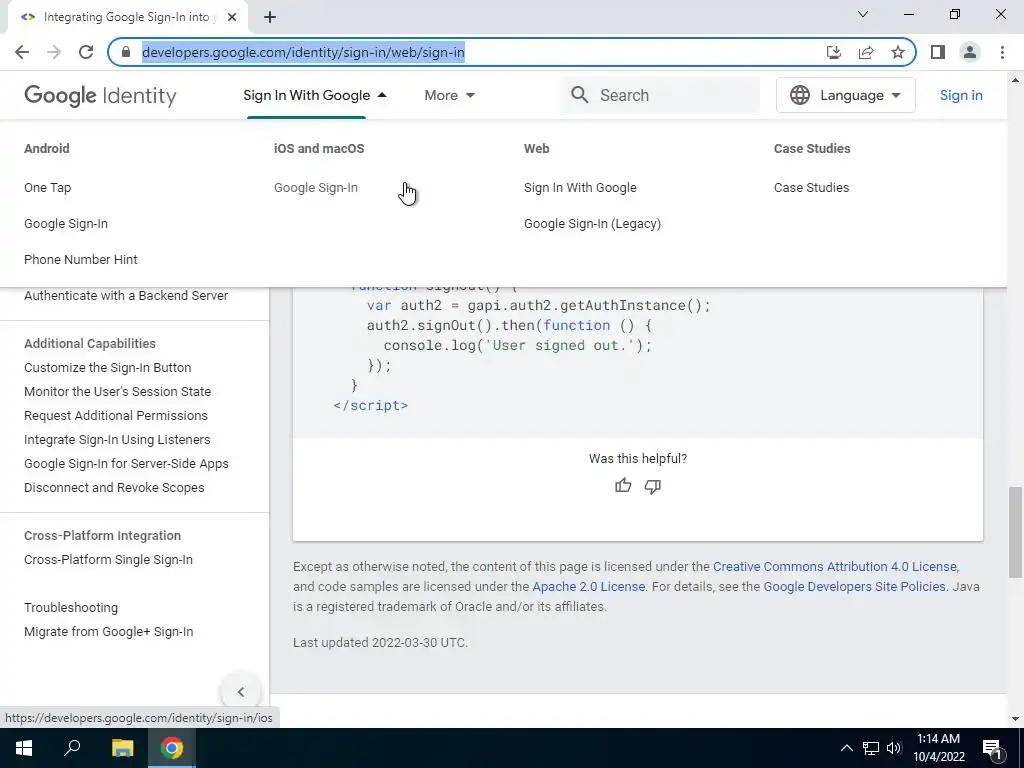1024x768 pixels.
Task: Open Creative Commons Attribution 4.0 License link
Action: tap(835, 567)
